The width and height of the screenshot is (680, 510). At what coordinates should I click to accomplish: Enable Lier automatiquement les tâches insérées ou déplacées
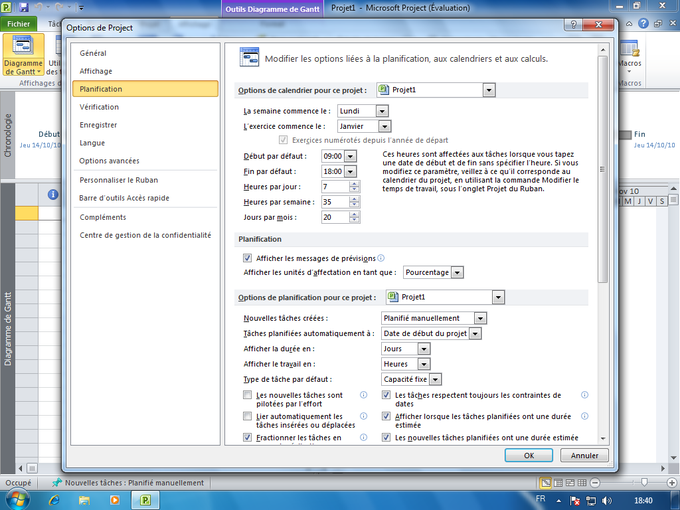(x=247, y=416)
